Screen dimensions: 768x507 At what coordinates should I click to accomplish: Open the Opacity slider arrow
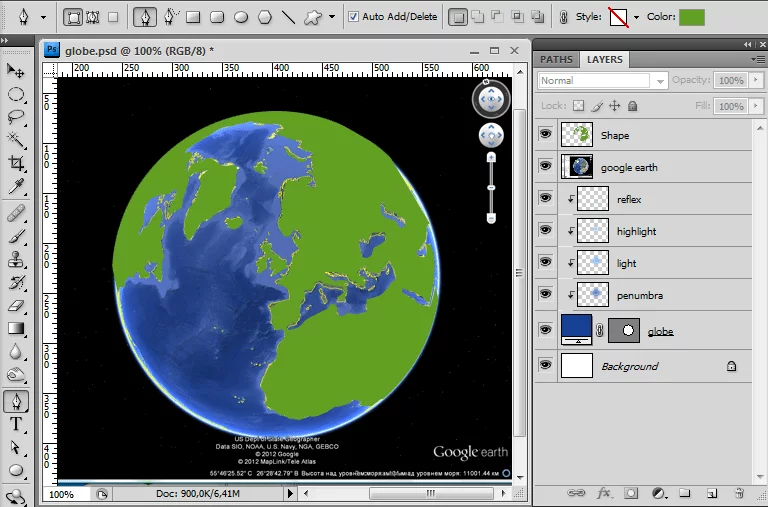[756, 80]
